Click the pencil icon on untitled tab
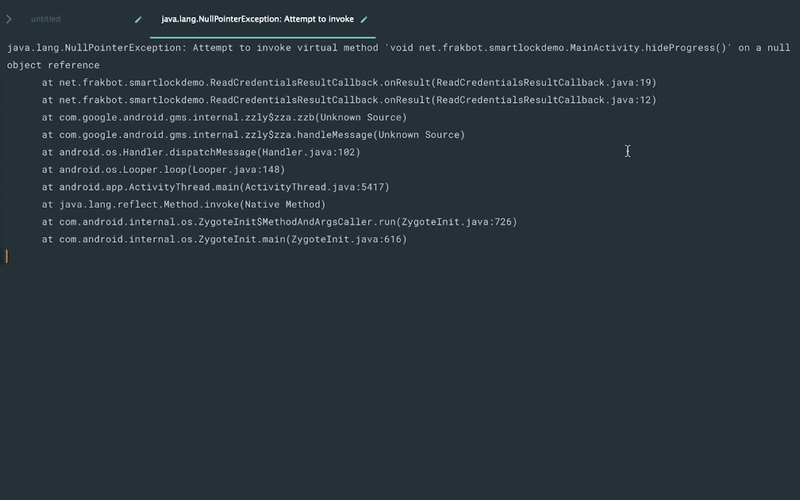 (x=138, y=19)
